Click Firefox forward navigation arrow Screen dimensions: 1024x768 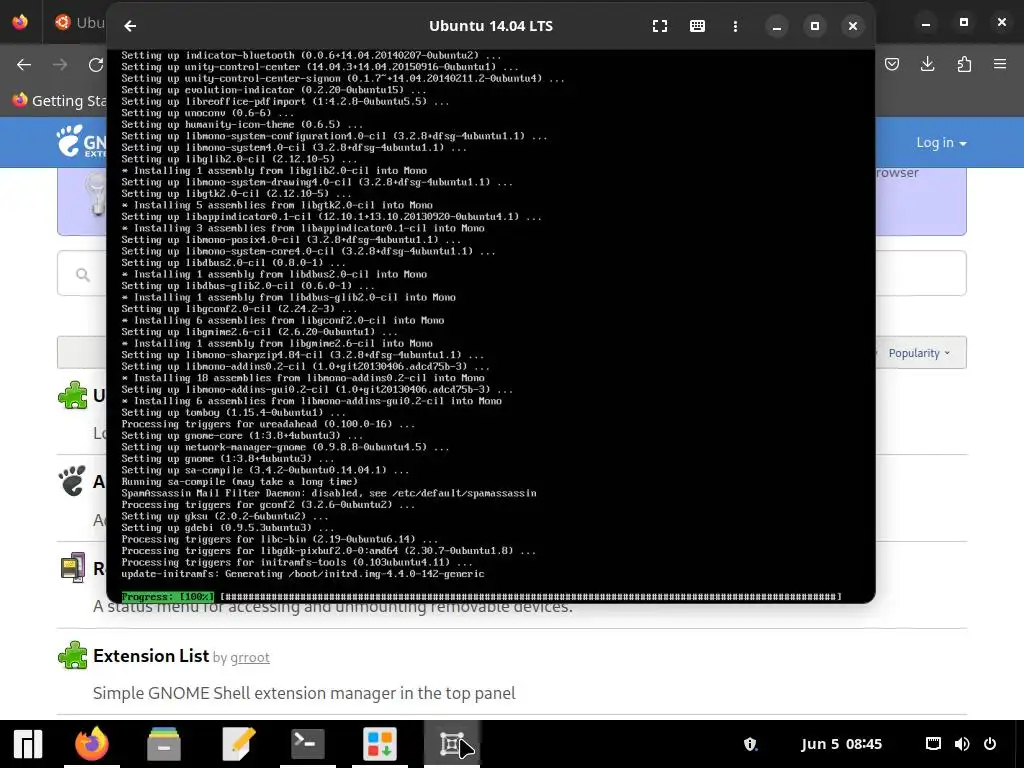click(60, 65)
